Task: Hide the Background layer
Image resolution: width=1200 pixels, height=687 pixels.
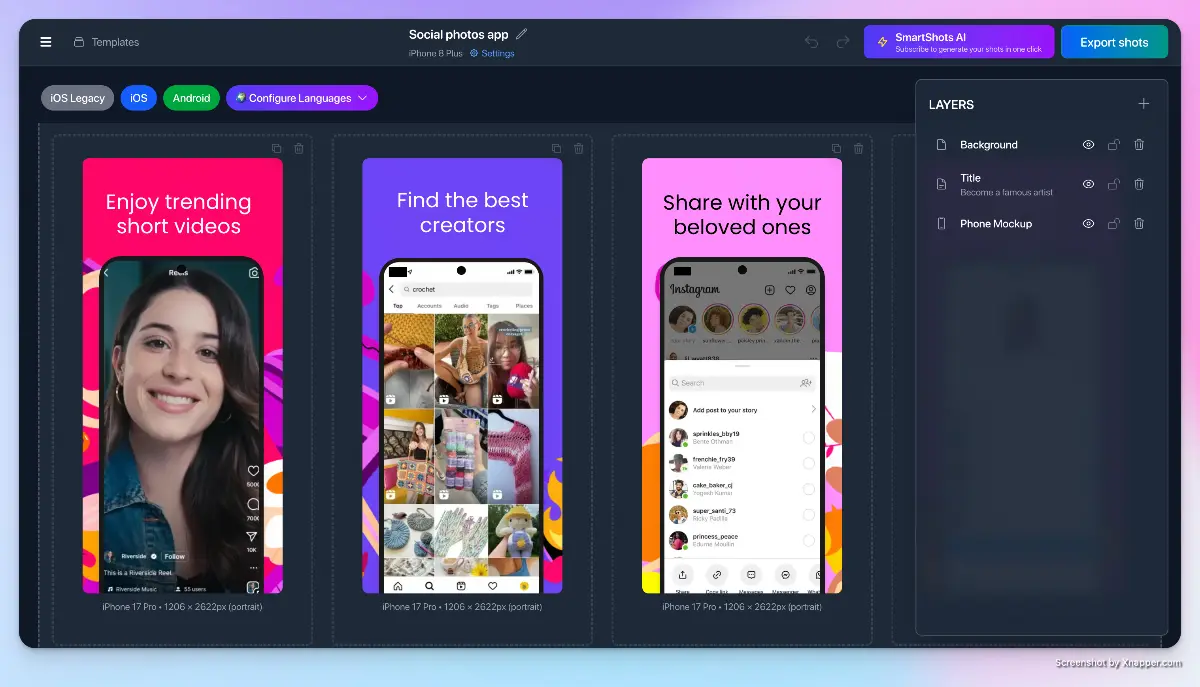Action: coord(1088,144)
